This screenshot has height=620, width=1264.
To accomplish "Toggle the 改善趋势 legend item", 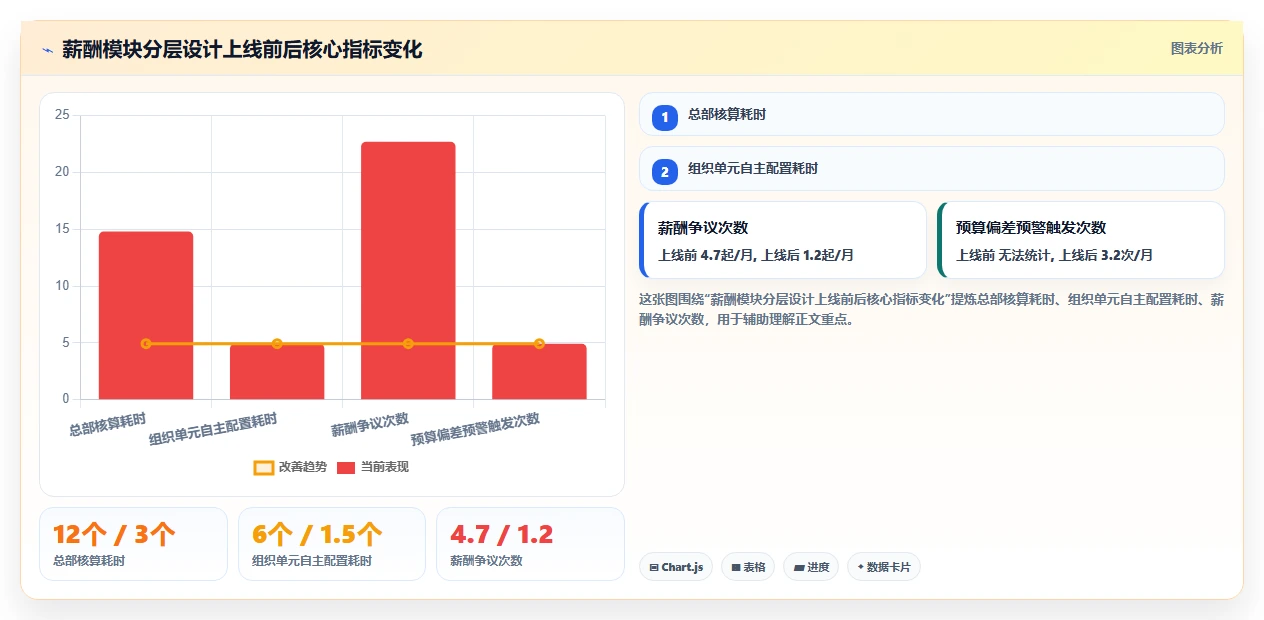I will [x=290, y=467].
